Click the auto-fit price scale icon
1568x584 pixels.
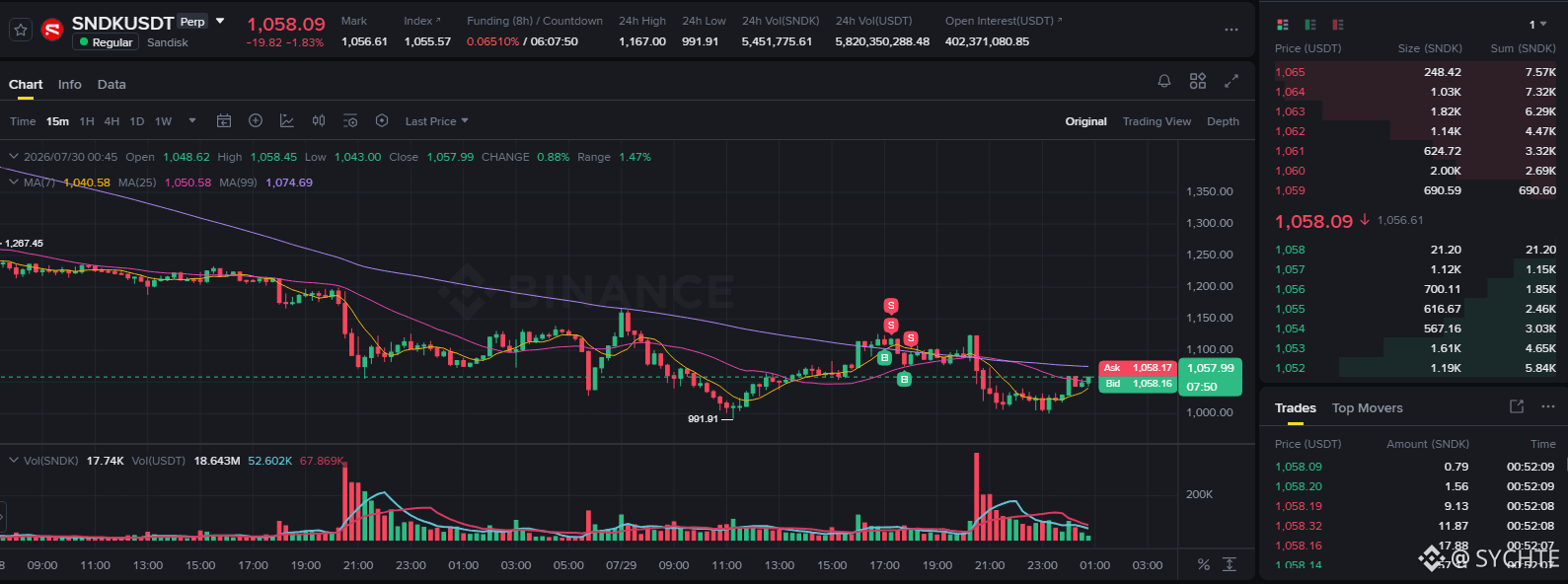tap(1230, 564)
